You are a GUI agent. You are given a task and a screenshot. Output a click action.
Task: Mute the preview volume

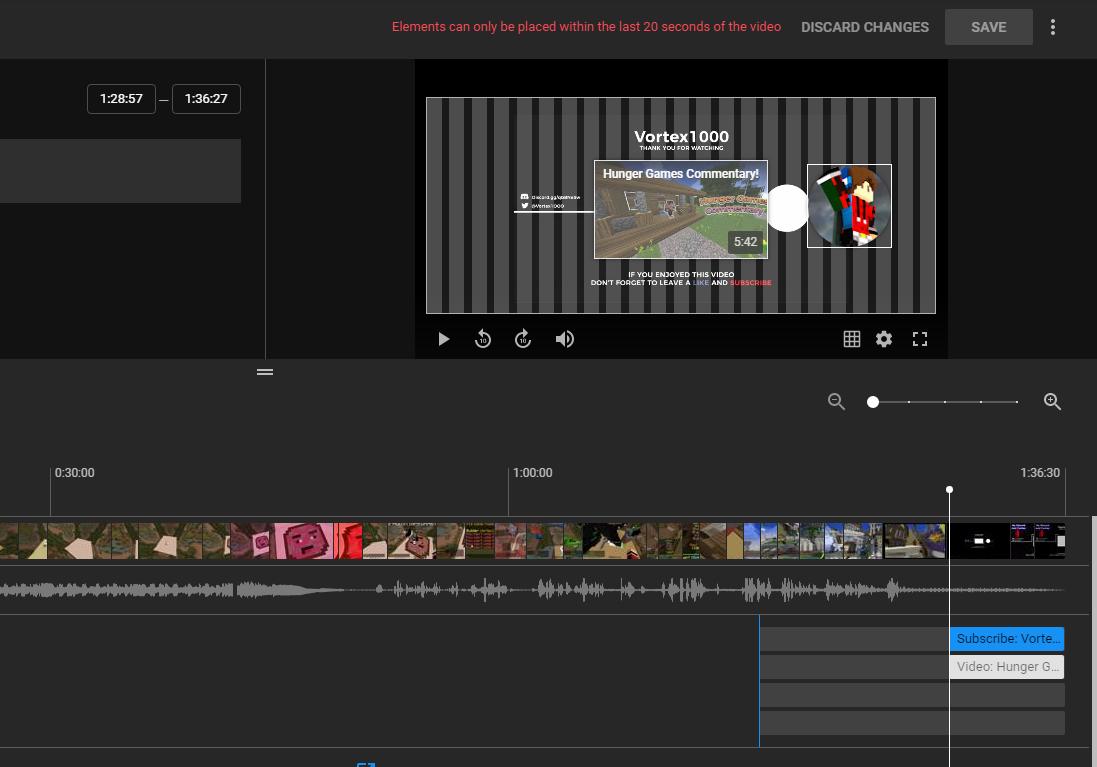(565, 339)
